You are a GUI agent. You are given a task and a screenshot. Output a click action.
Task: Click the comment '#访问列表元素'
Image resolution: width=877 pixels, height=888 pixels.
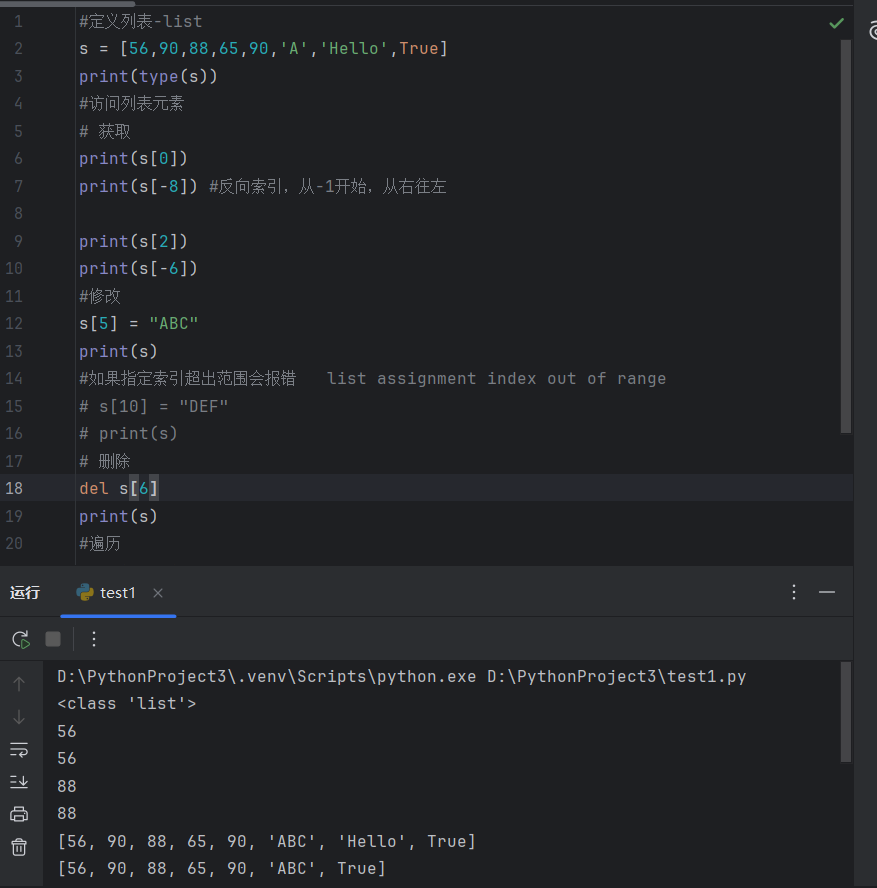tap(131, 104)
